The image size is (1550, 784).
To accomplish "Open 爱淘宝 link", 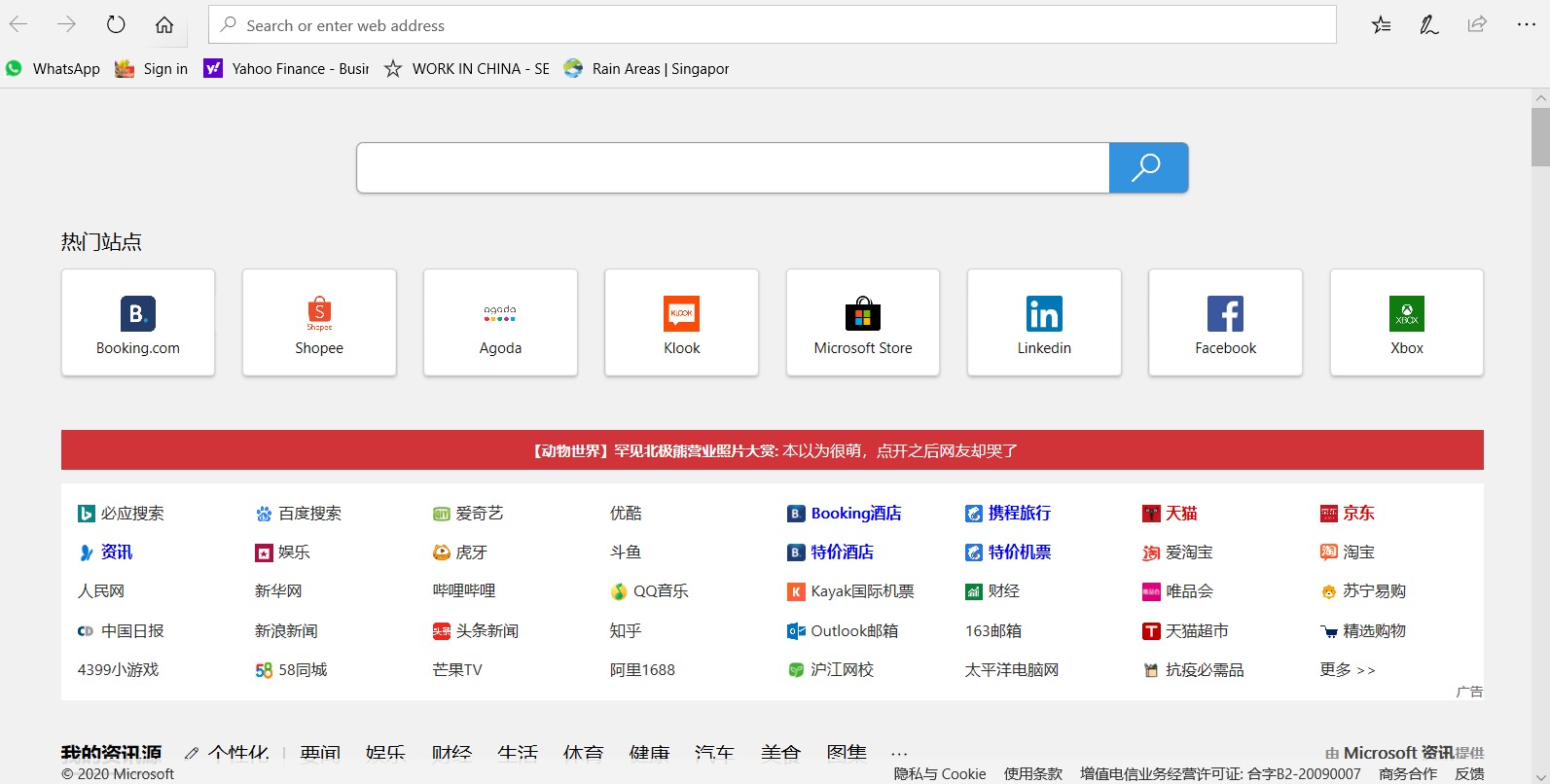I will pos(1177,552).
